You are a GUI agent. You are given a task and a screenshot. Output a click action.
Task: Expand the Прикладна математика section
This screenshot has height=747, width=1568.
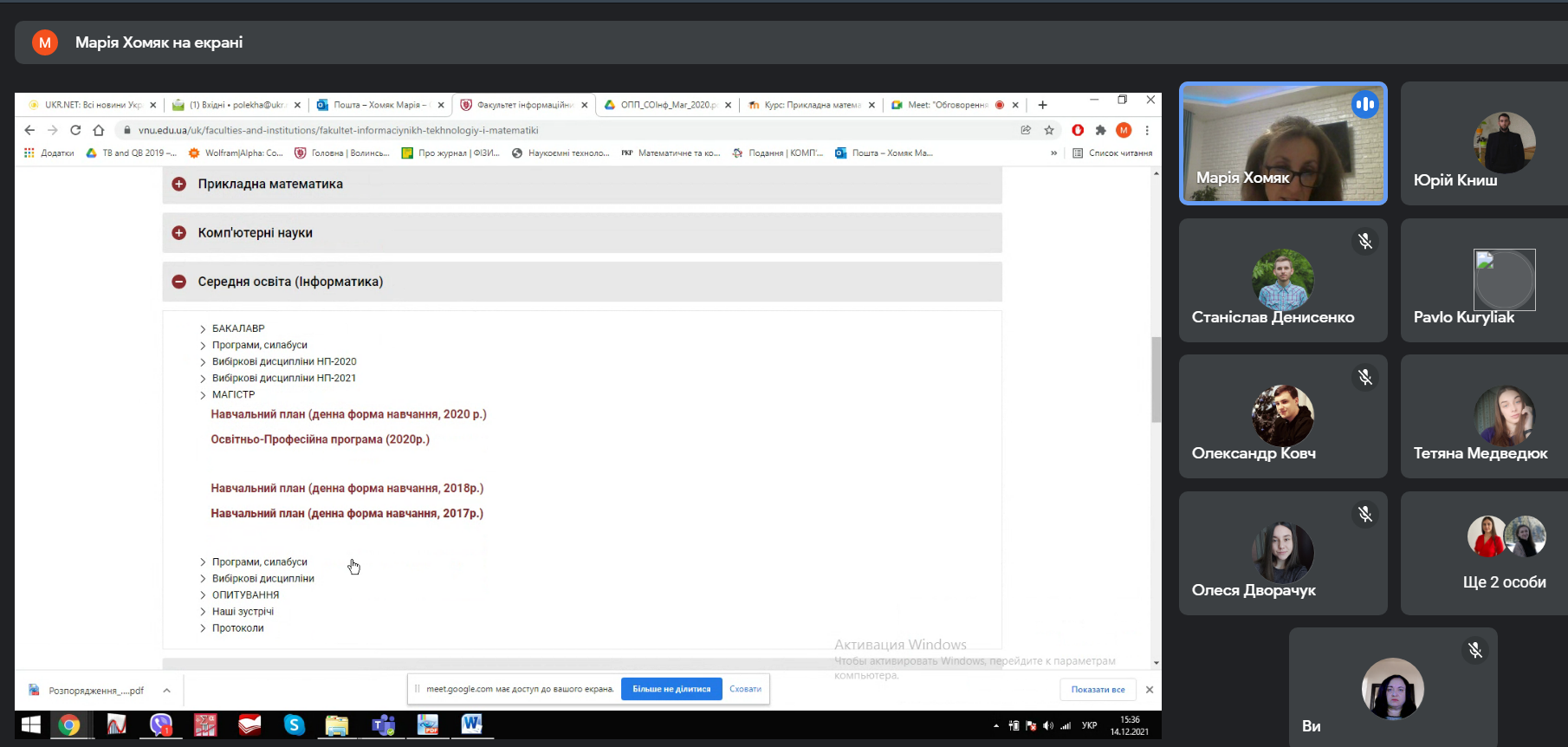coord(179,184)
